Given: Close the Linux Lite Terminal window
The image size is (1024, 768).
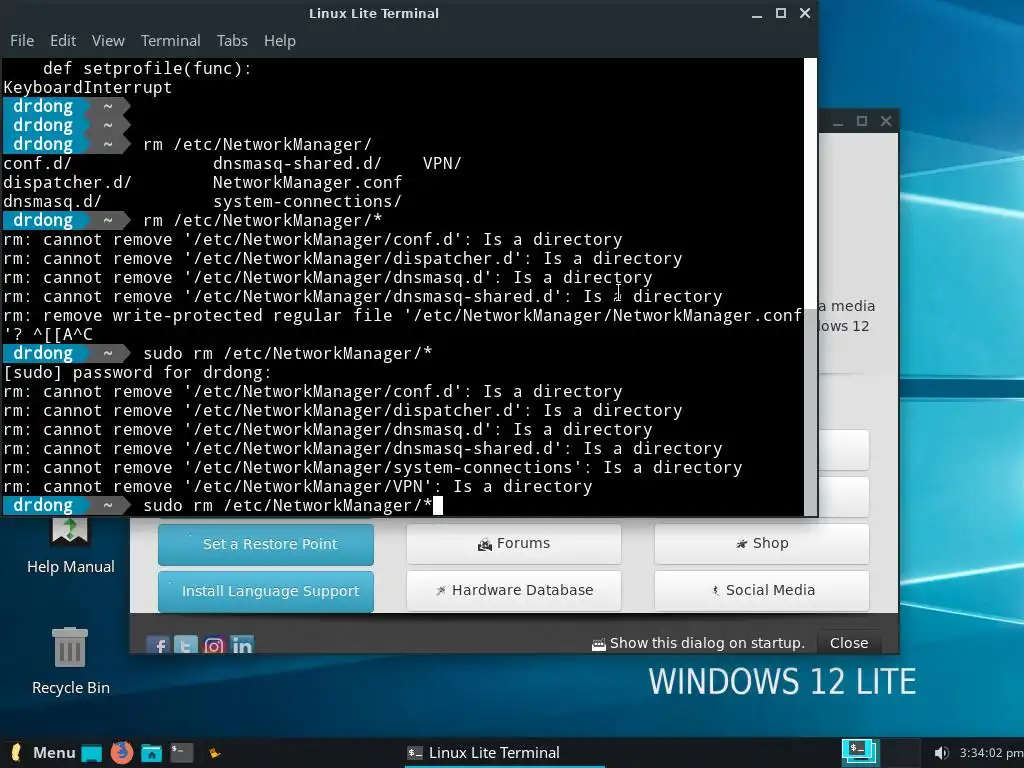Looking at the screenshot, I should [x=805, y=13].
